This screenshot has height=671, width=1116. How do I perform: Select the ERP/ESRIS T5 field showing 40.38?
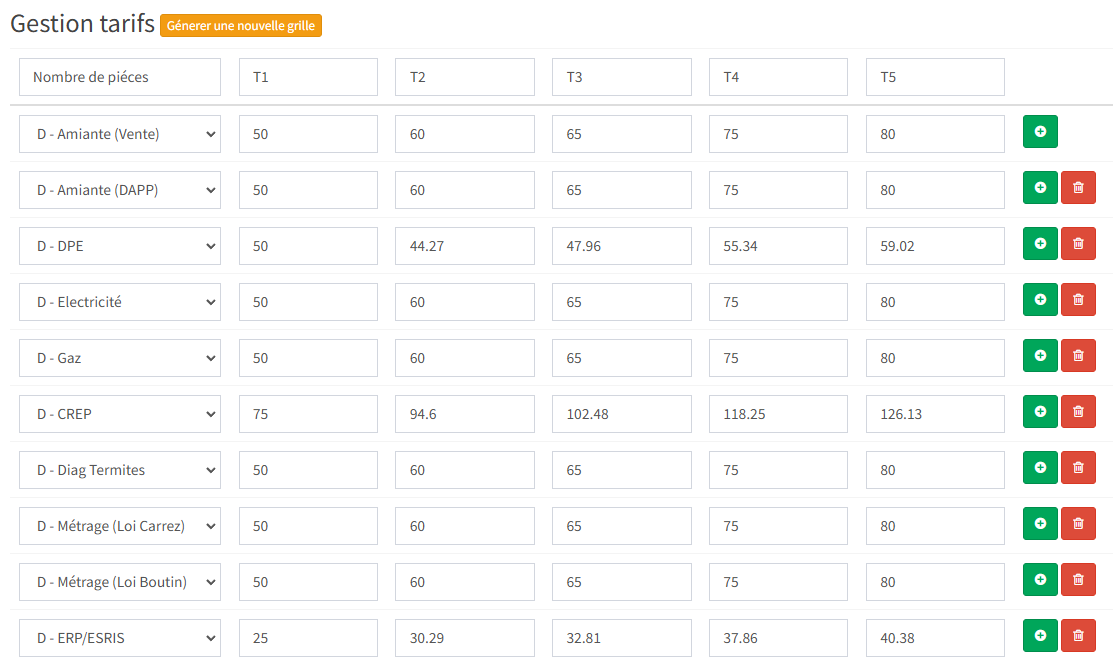click(x=935, y=638)
